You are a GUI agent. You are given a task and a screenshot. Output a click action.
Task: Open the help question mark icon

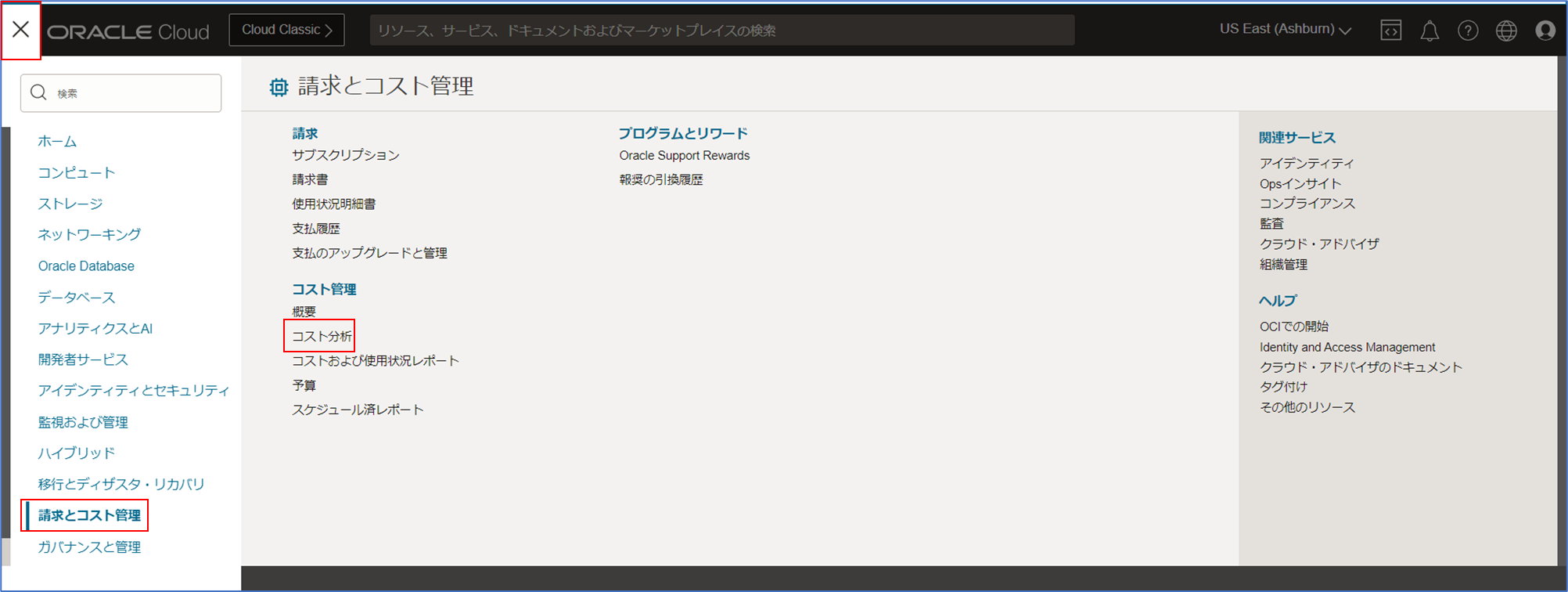click(1468, 31)
